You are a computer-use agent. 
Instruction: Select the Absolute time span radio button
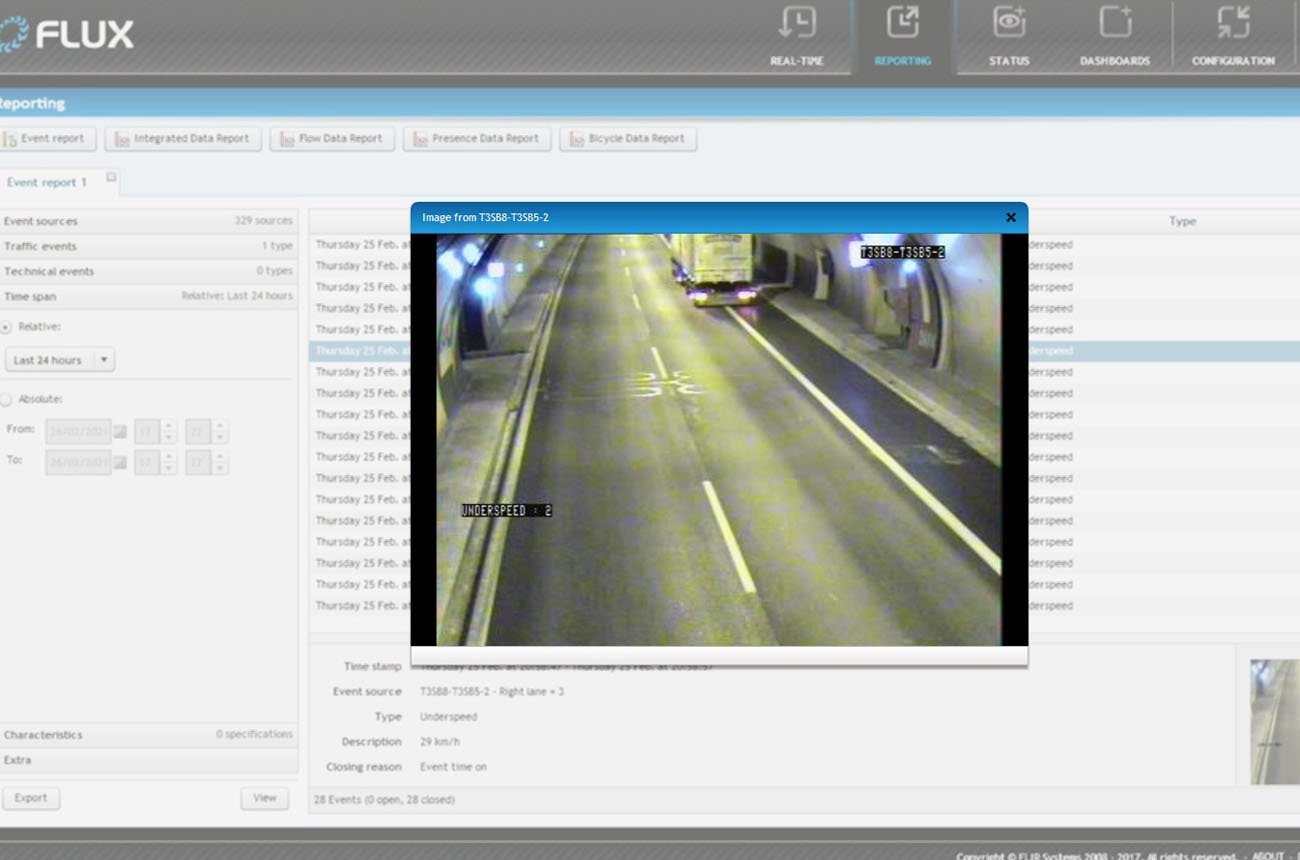tap(6, 399)
